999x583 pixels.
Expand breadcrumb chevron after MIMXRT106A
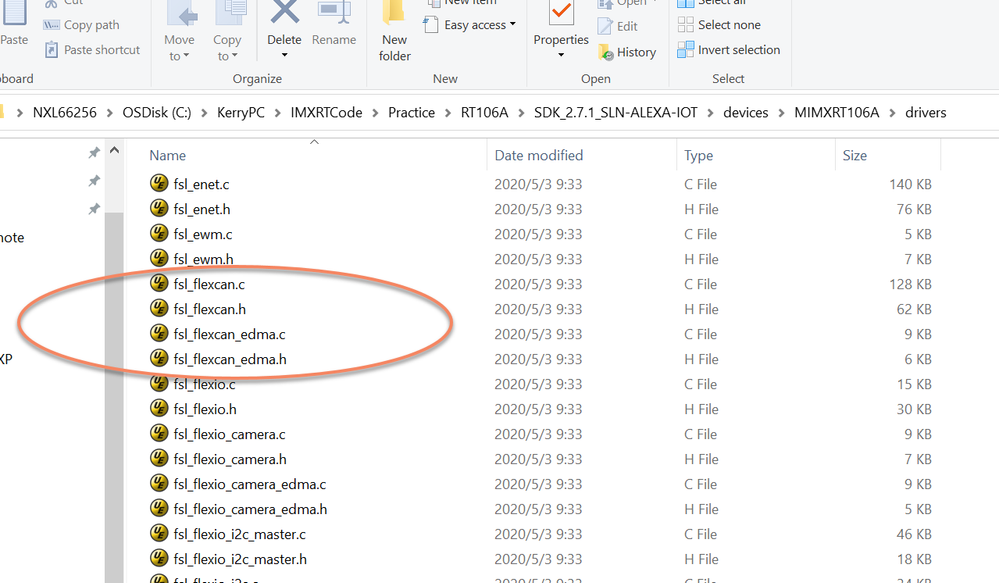point(892,113)
